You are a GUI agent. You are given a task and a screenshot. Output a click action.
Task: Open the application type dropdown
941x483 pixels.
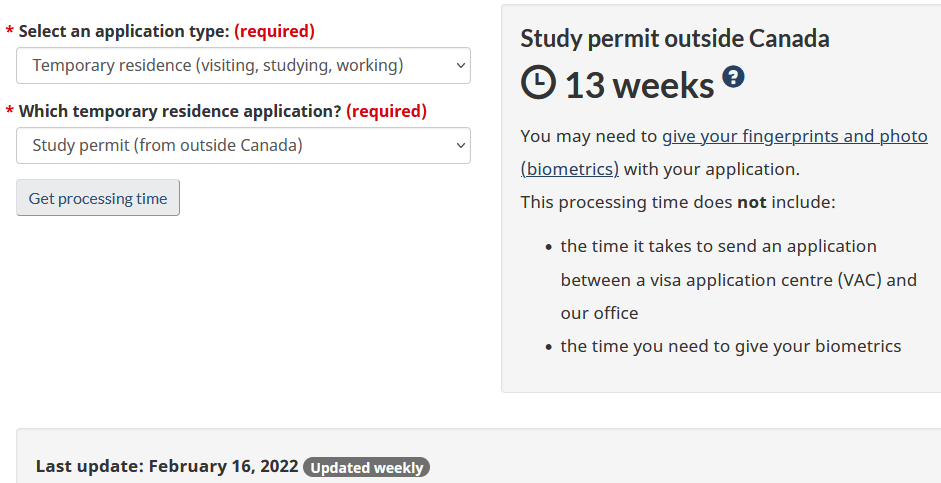(243, 66)
